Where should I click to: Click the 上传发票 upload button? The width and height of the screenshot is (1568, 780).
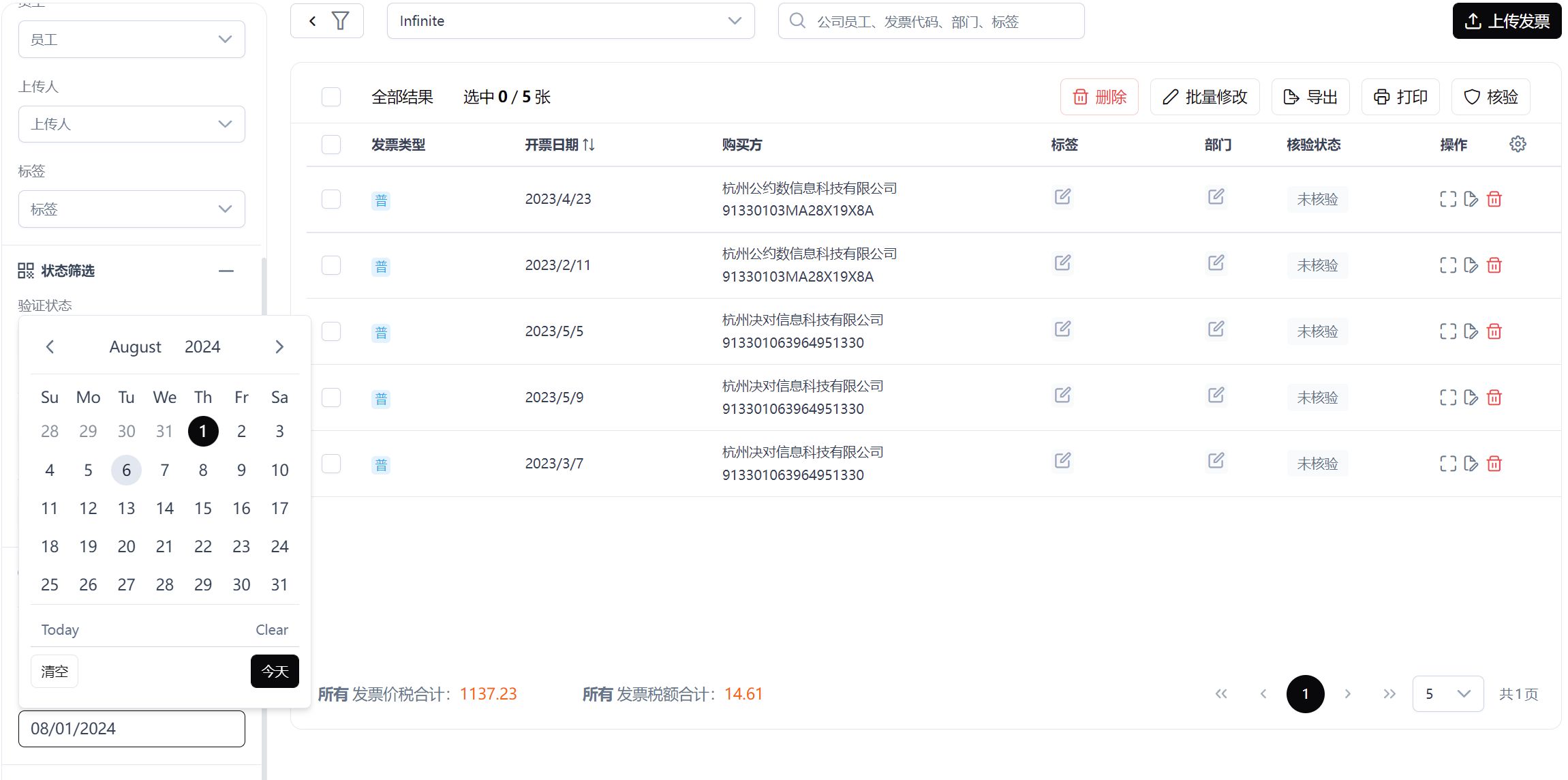coord(1507,21)
